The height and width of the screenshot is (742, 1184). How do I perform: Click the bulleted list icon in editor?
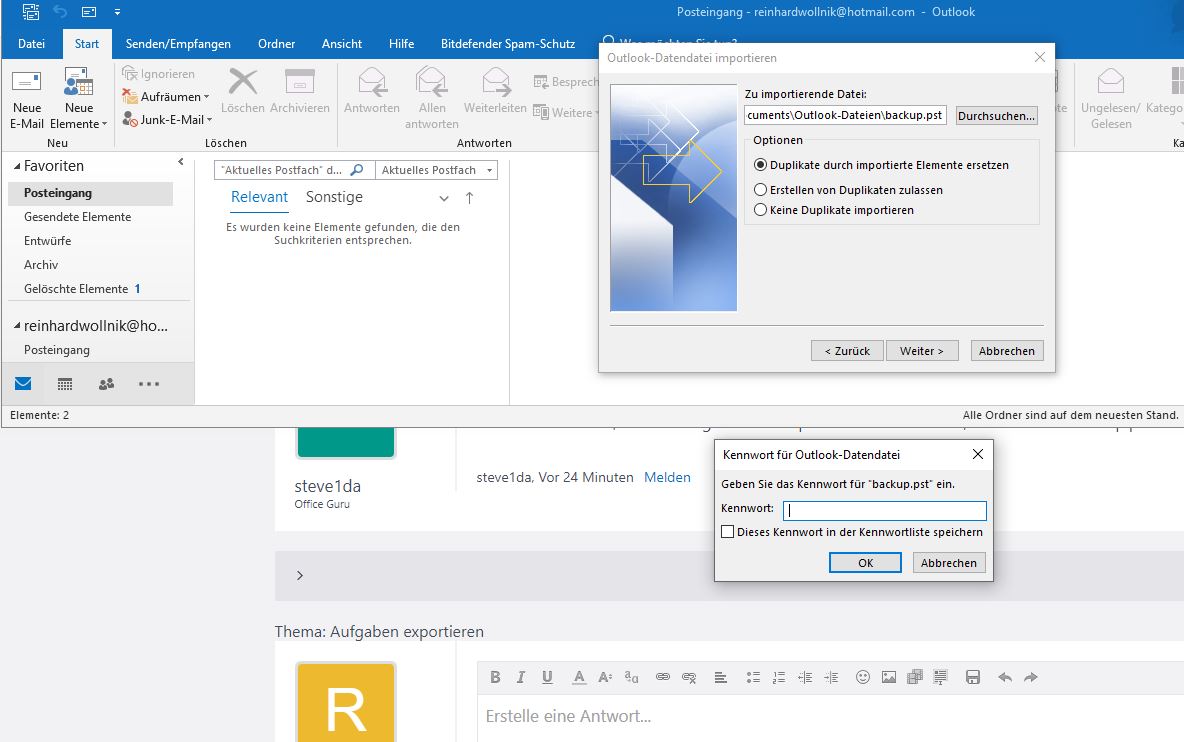[753, 677]
